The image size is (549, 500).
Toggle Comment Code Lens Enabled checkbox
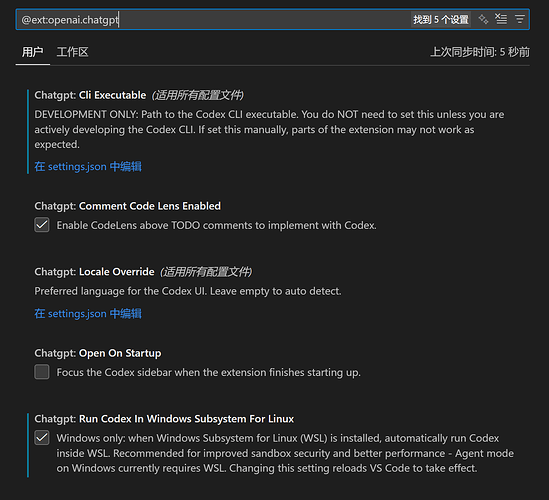(42, 225)
